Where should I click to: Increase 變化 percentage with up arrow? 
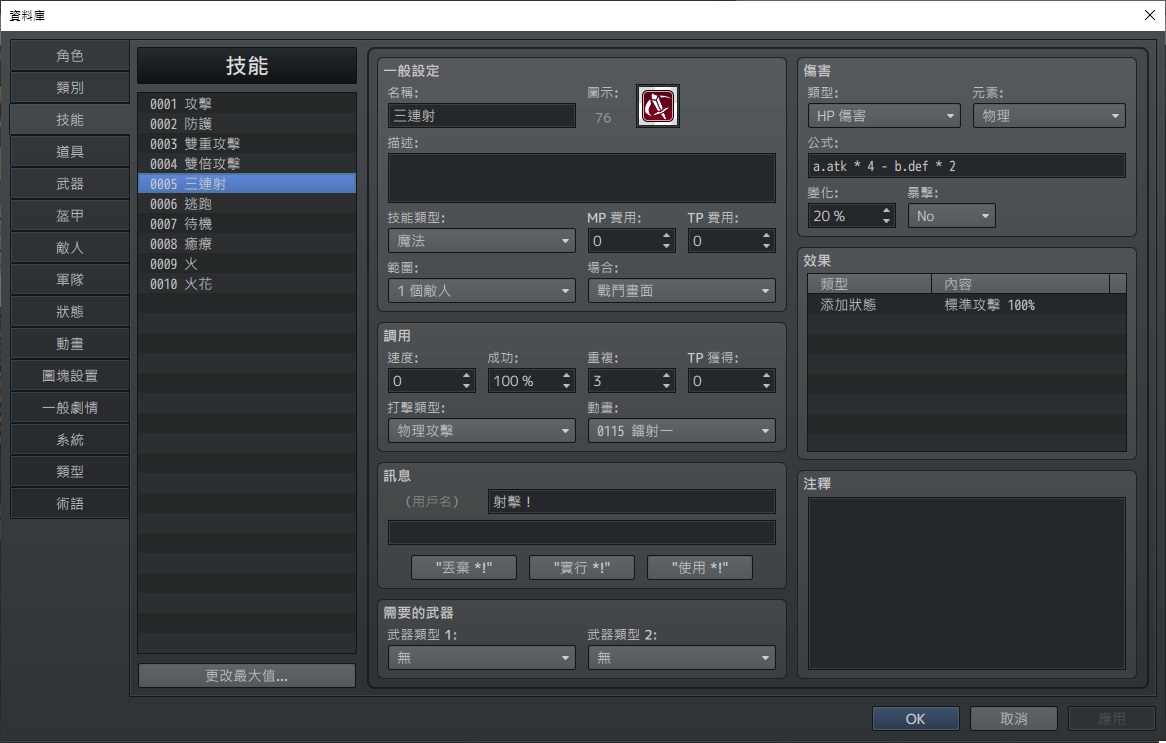pyautogui.click(x=886, y=210)
